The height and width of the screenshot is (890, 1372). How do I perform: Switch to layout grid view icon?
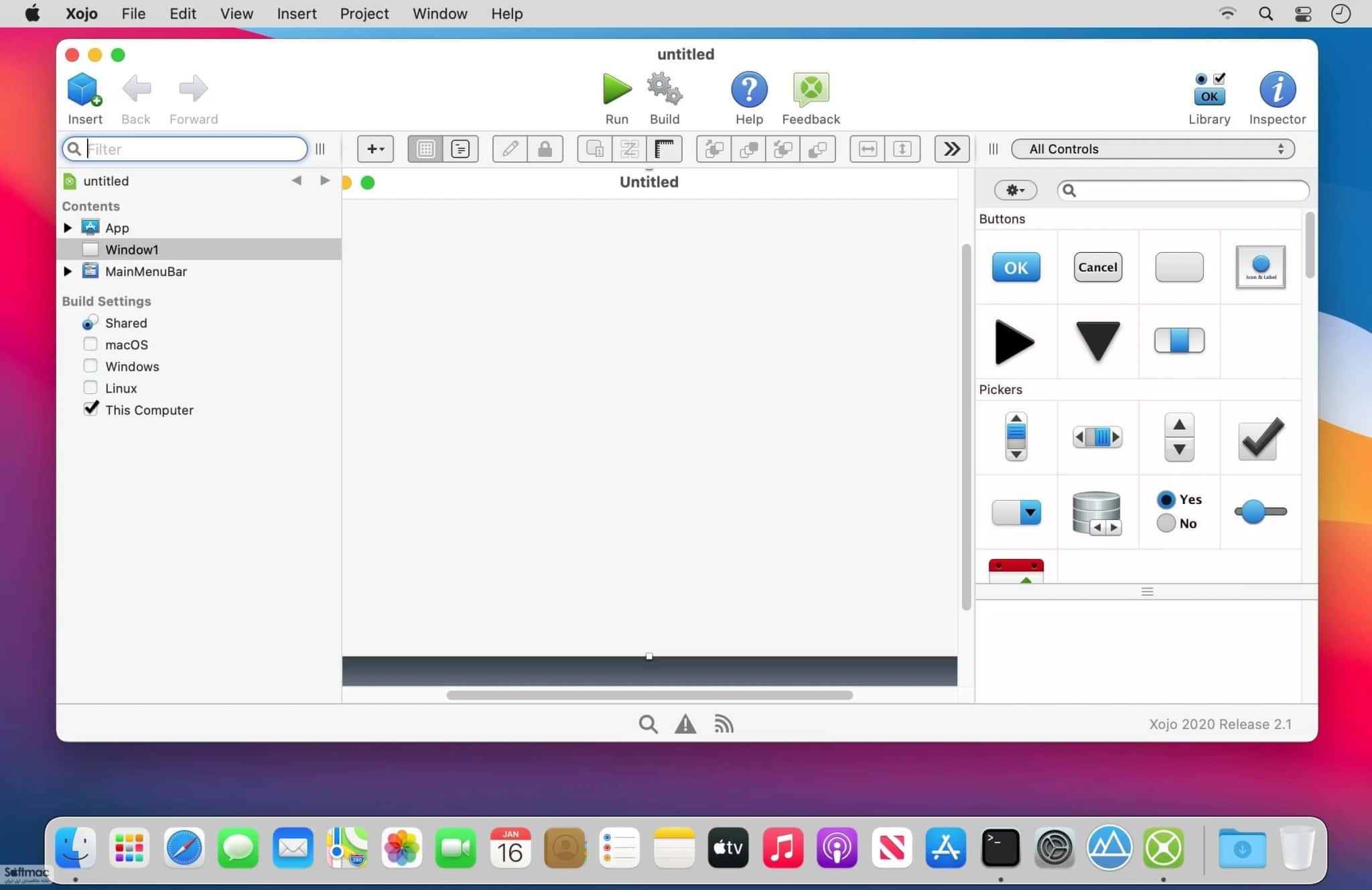[425, 149]
